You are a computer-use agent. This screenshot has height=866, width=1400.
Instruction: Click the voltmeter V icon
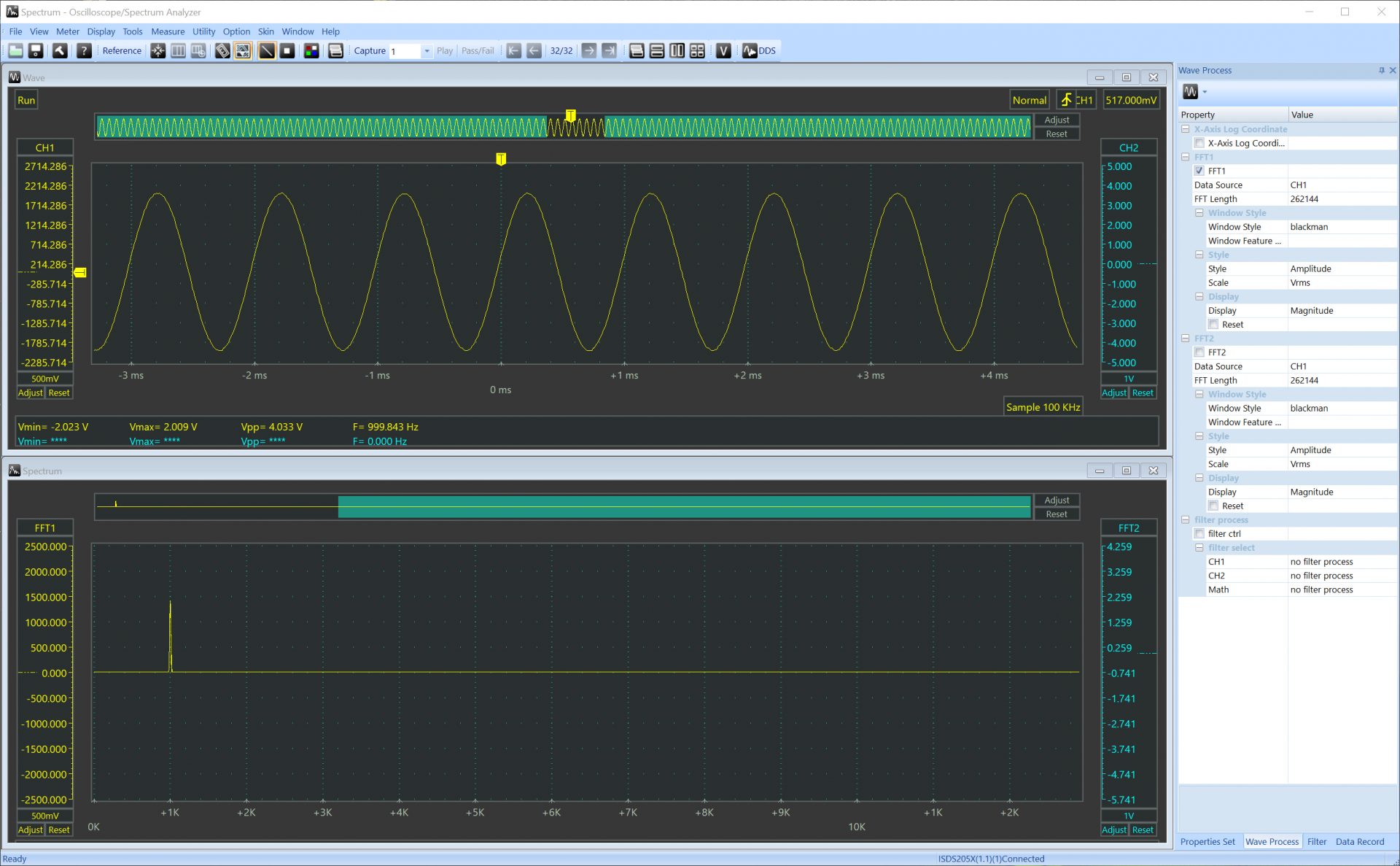[723, 51]
